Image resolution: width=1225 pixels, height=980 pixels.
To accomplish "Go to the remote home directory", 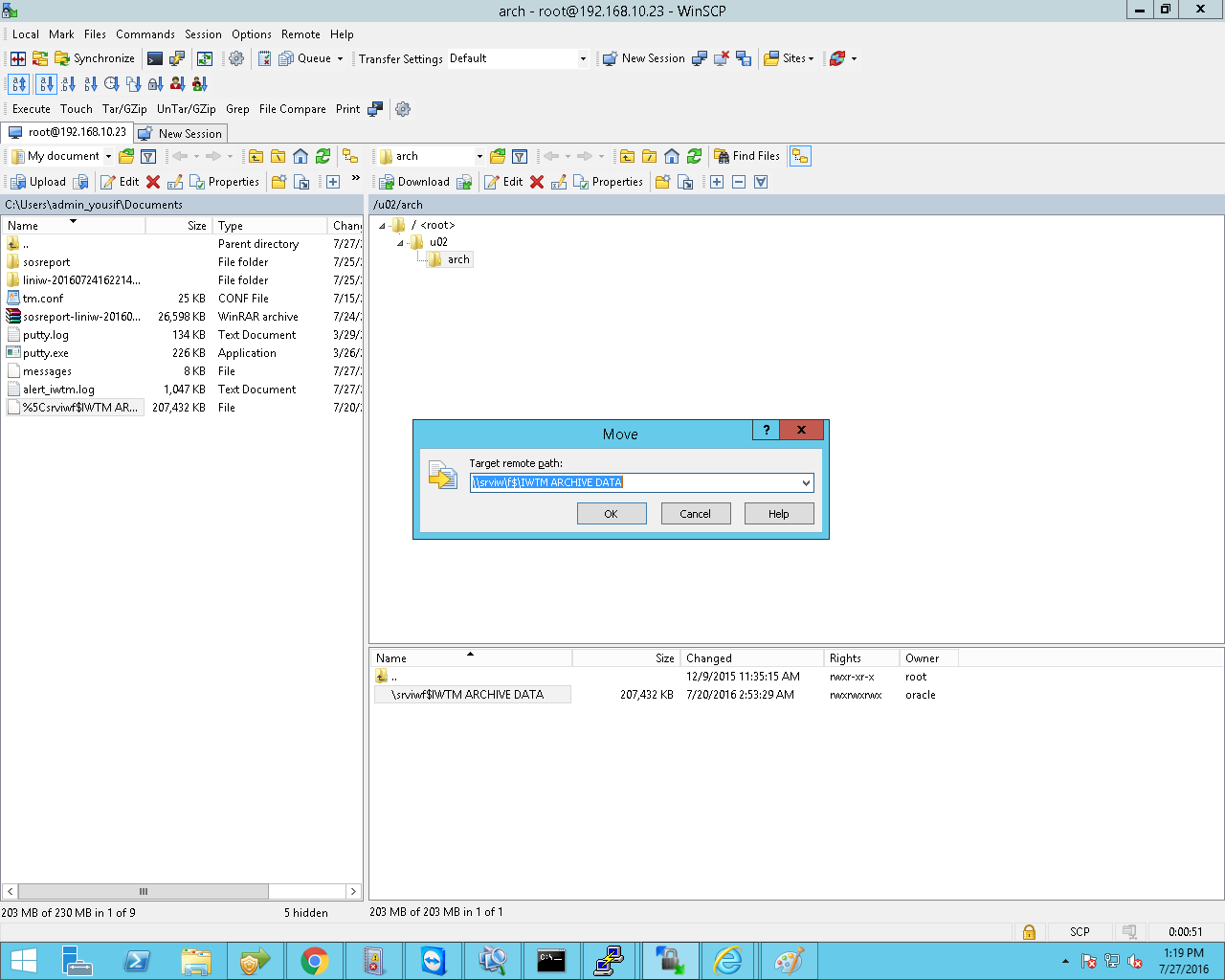I will tap(672, 156).
